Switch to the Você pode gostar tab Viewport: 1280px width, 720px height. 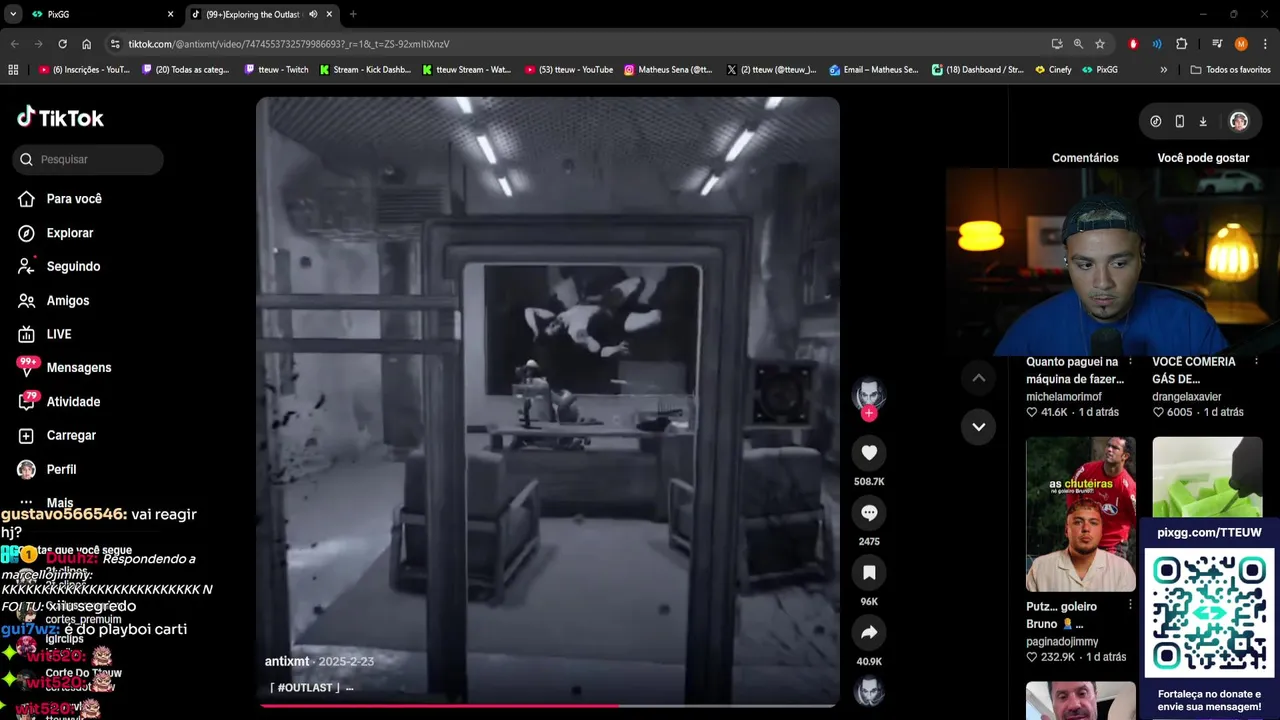[x=1203, y=158]
